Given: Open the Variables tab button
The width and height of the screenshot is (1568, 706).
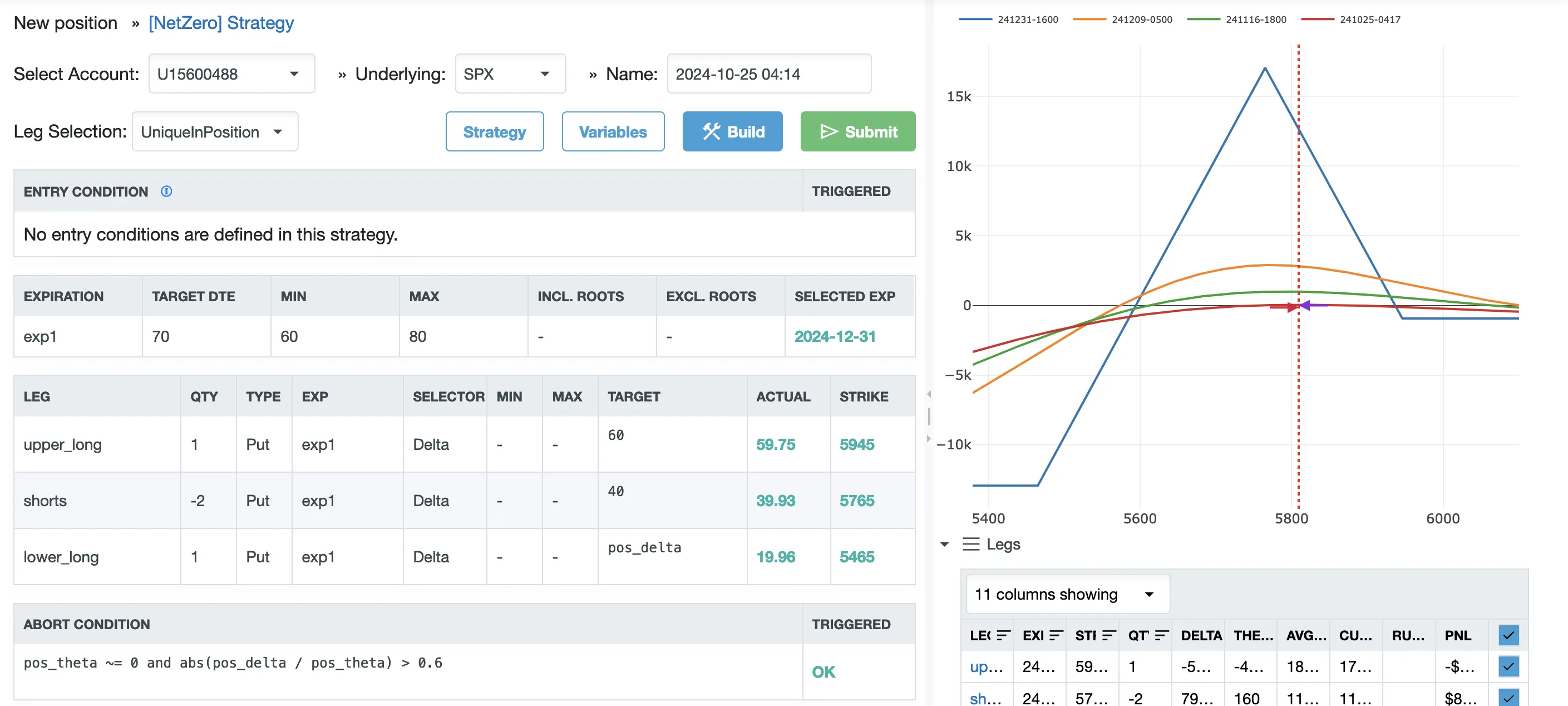Looking at the screenshot, I should coord(613,131).
